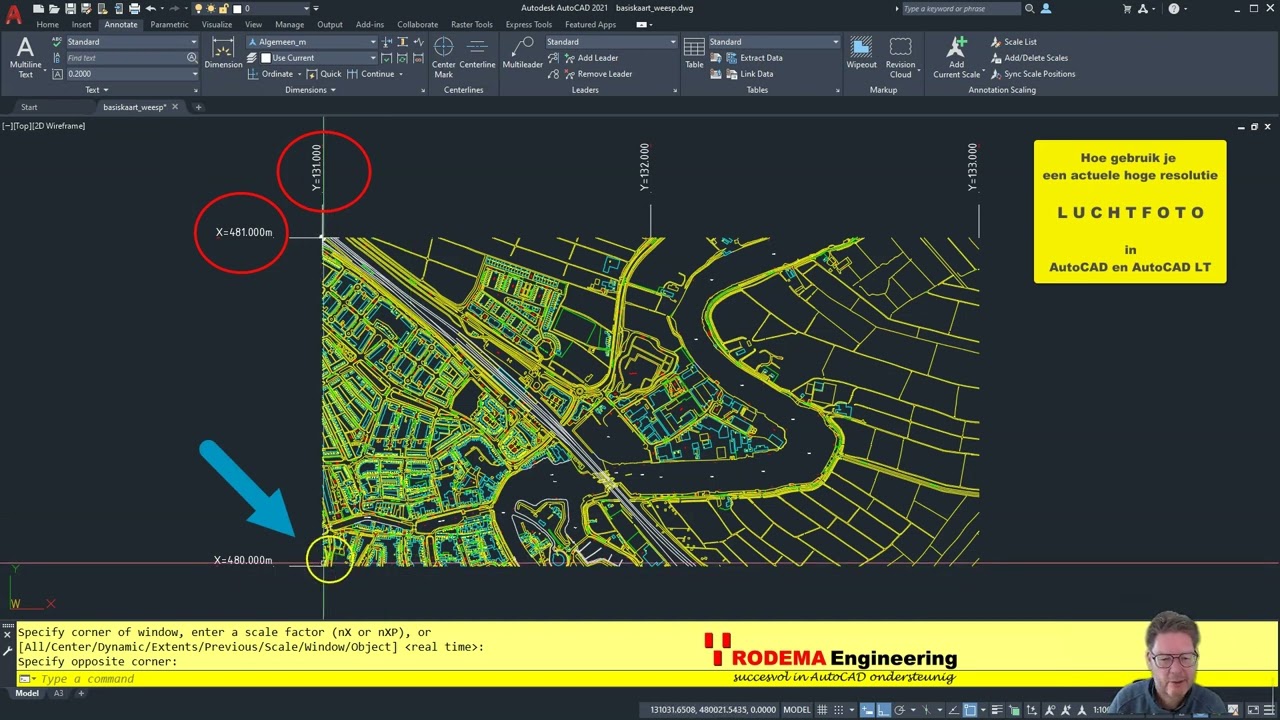Open the Raster Tools ribbon tab
Screen dimensions: 1280x720
point(471,25)
